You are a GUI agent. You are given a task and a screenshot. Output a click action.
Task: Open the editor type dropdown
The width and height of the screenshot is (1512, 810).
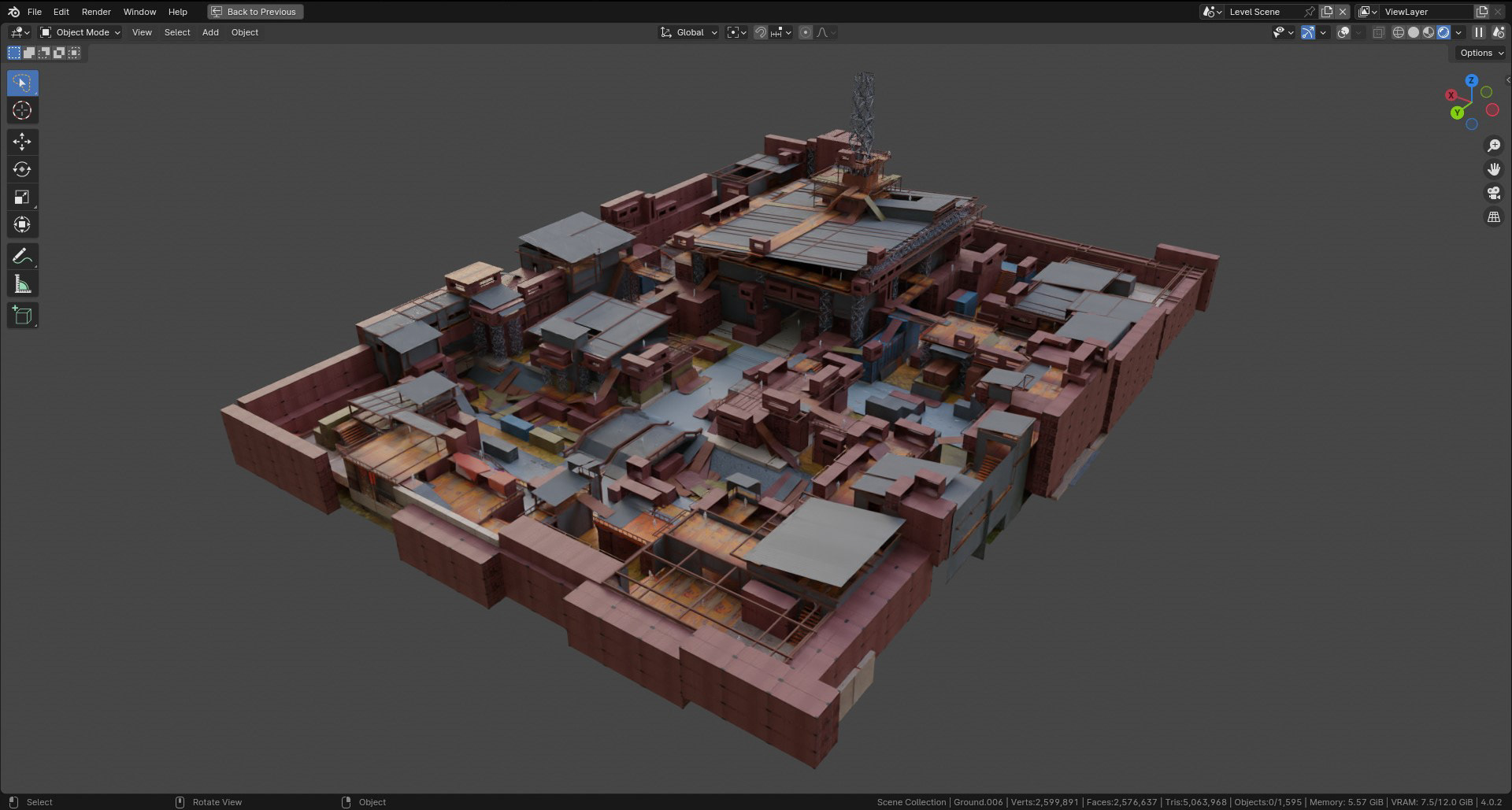[20, 32]
